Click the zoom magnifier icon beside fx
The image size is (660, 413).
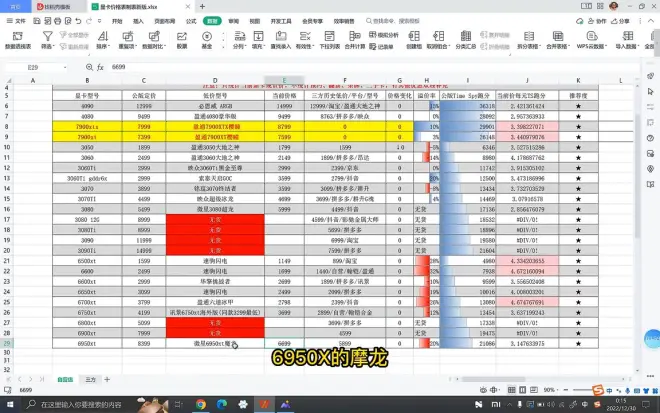tap(89, 67)
